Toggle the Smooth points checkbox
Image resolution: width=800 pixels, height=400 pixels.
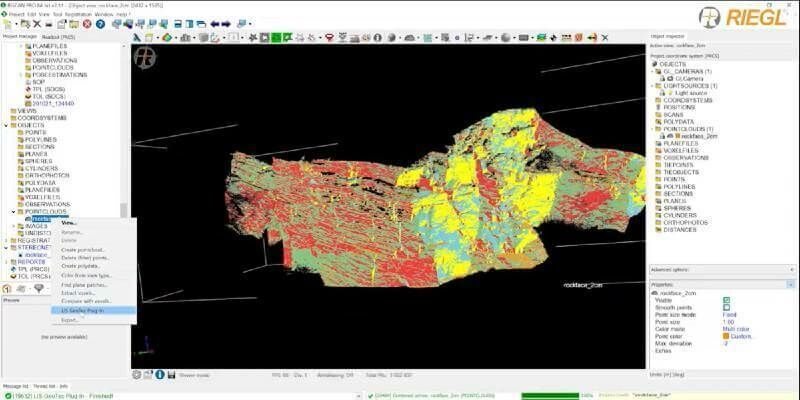coord(727,308)
